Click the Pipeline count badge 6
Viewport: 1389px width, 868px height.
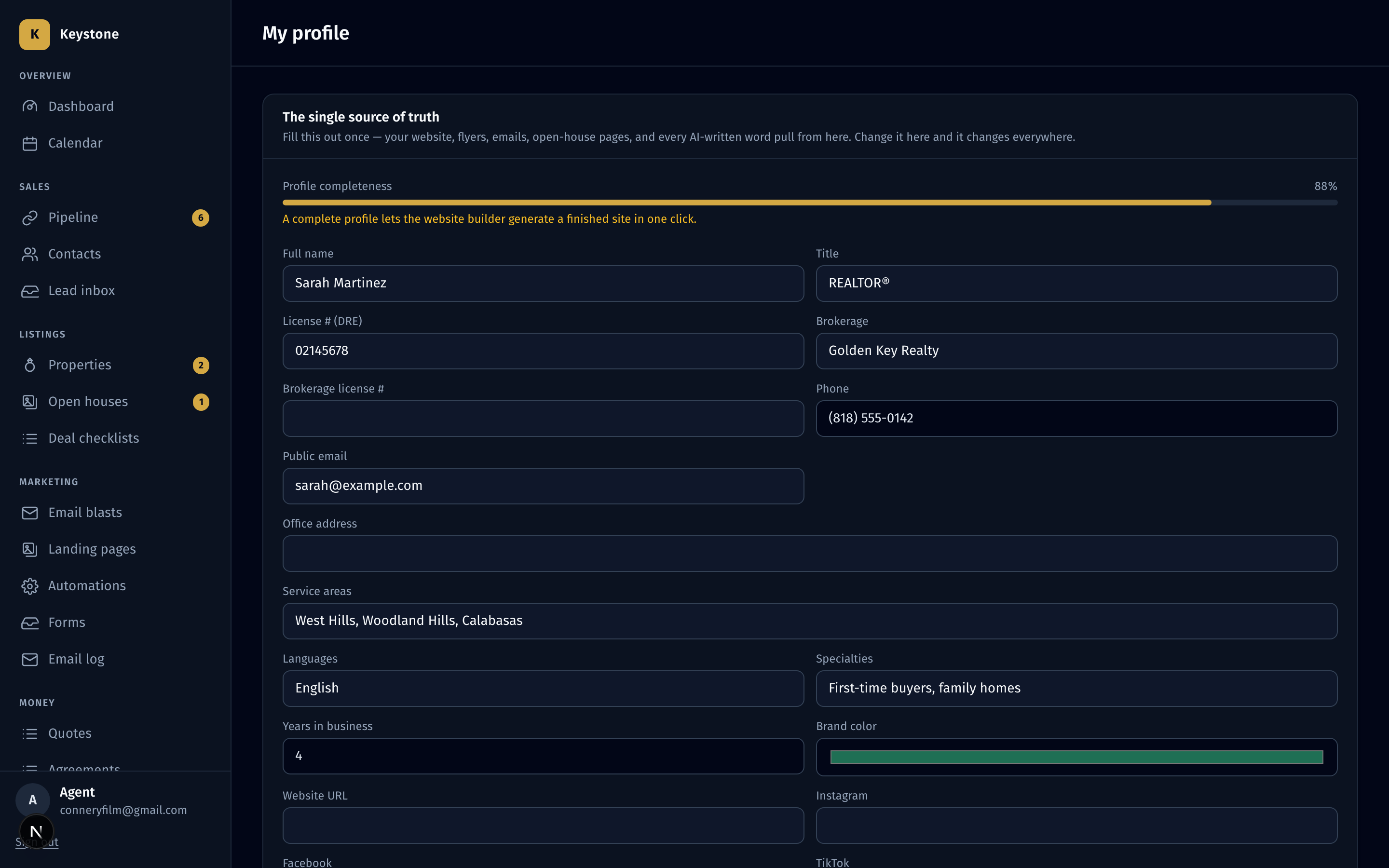pos(200,217)
